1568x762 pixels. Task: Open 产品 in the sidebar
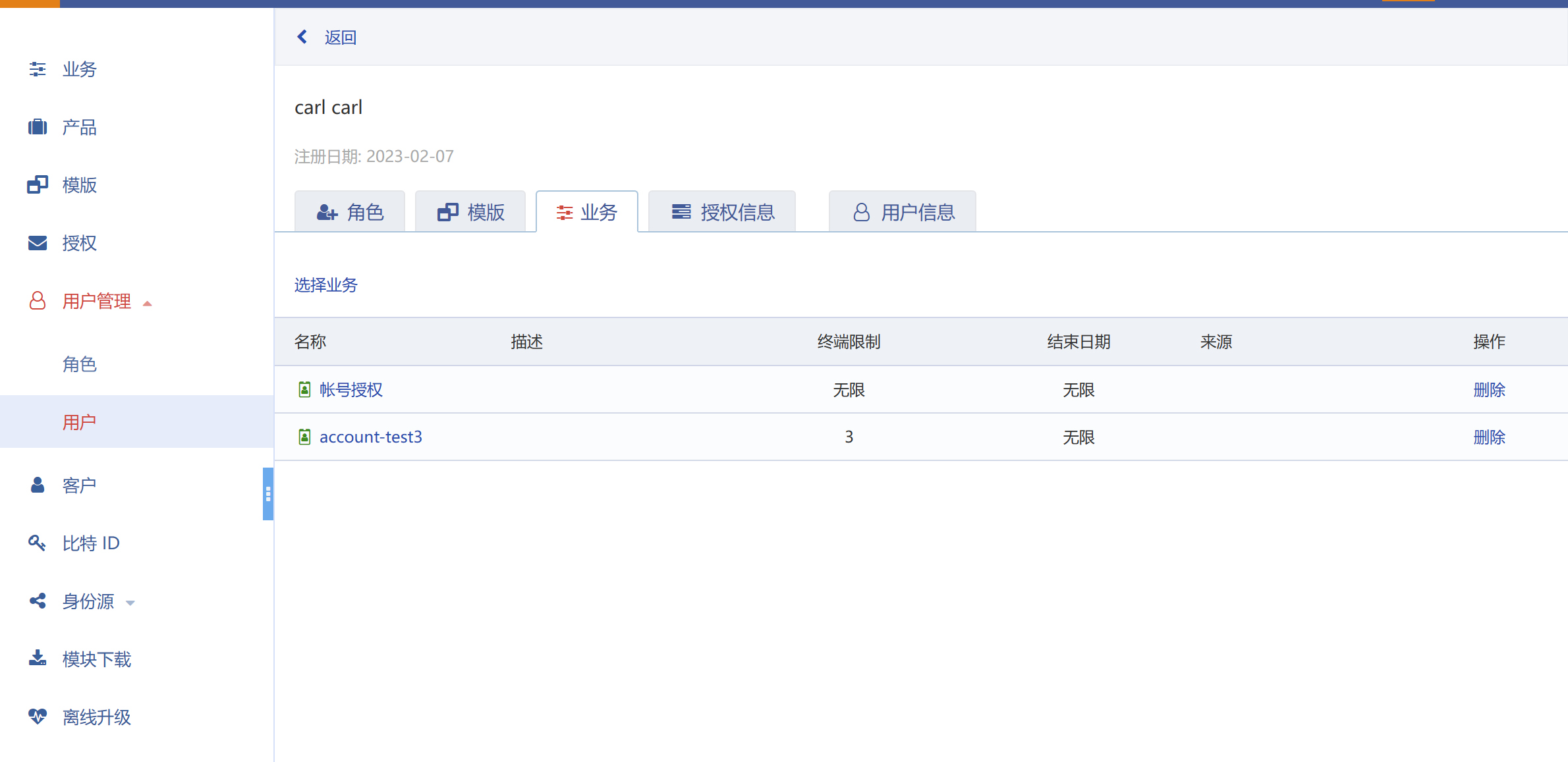(x=80, y=127)
